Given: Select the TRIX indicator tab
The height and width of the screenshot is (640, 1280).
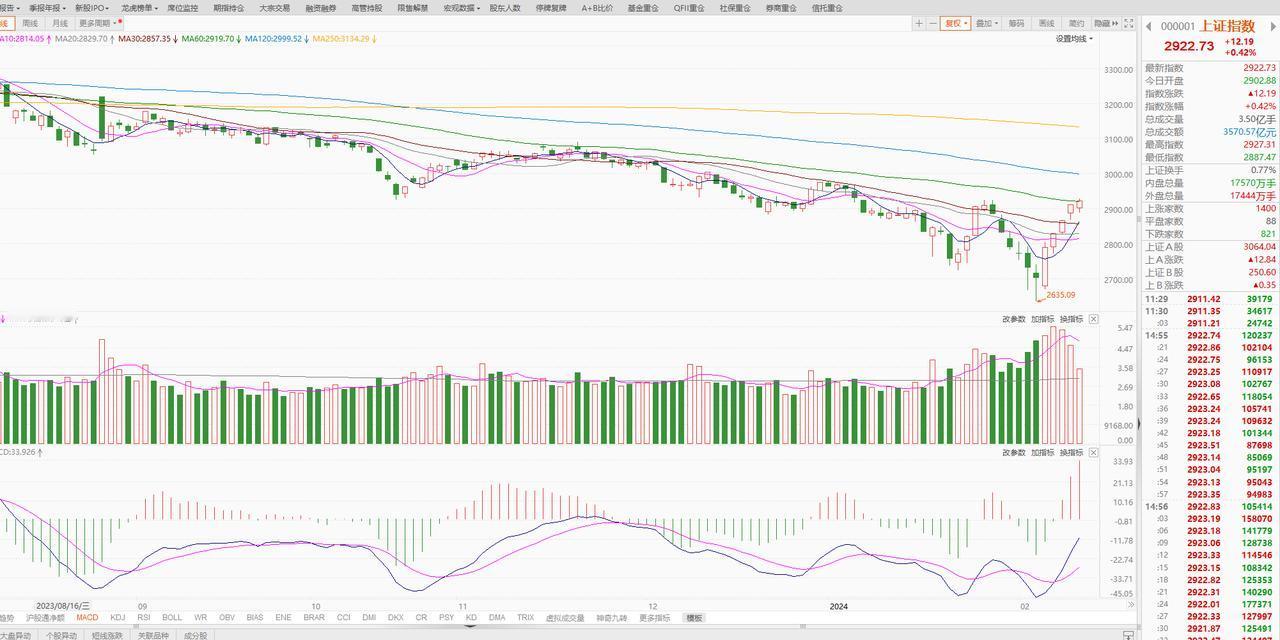Looking at the screenshot, I should (x=525, y=618).
